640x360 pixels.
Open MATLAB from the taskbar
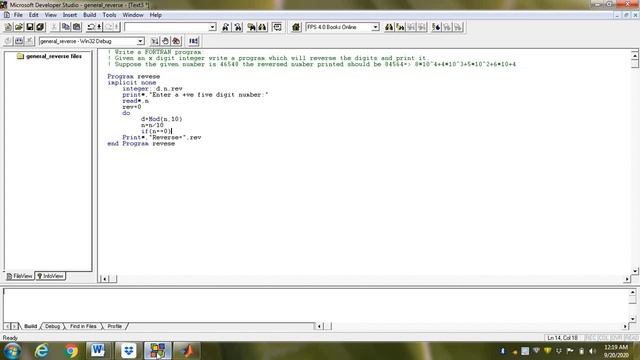coord(187,351)
